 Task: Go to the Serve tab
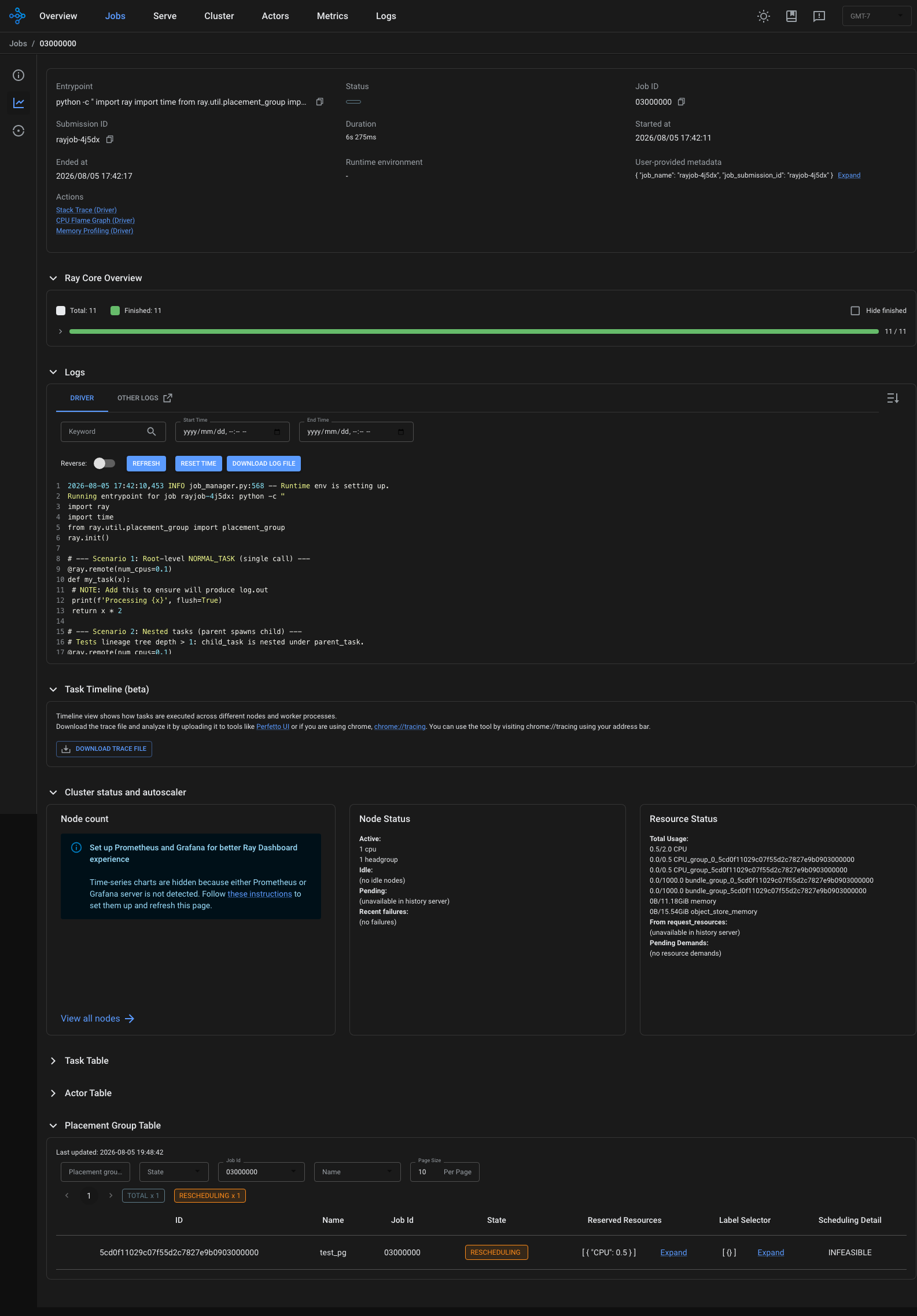(x=165, y=16)
